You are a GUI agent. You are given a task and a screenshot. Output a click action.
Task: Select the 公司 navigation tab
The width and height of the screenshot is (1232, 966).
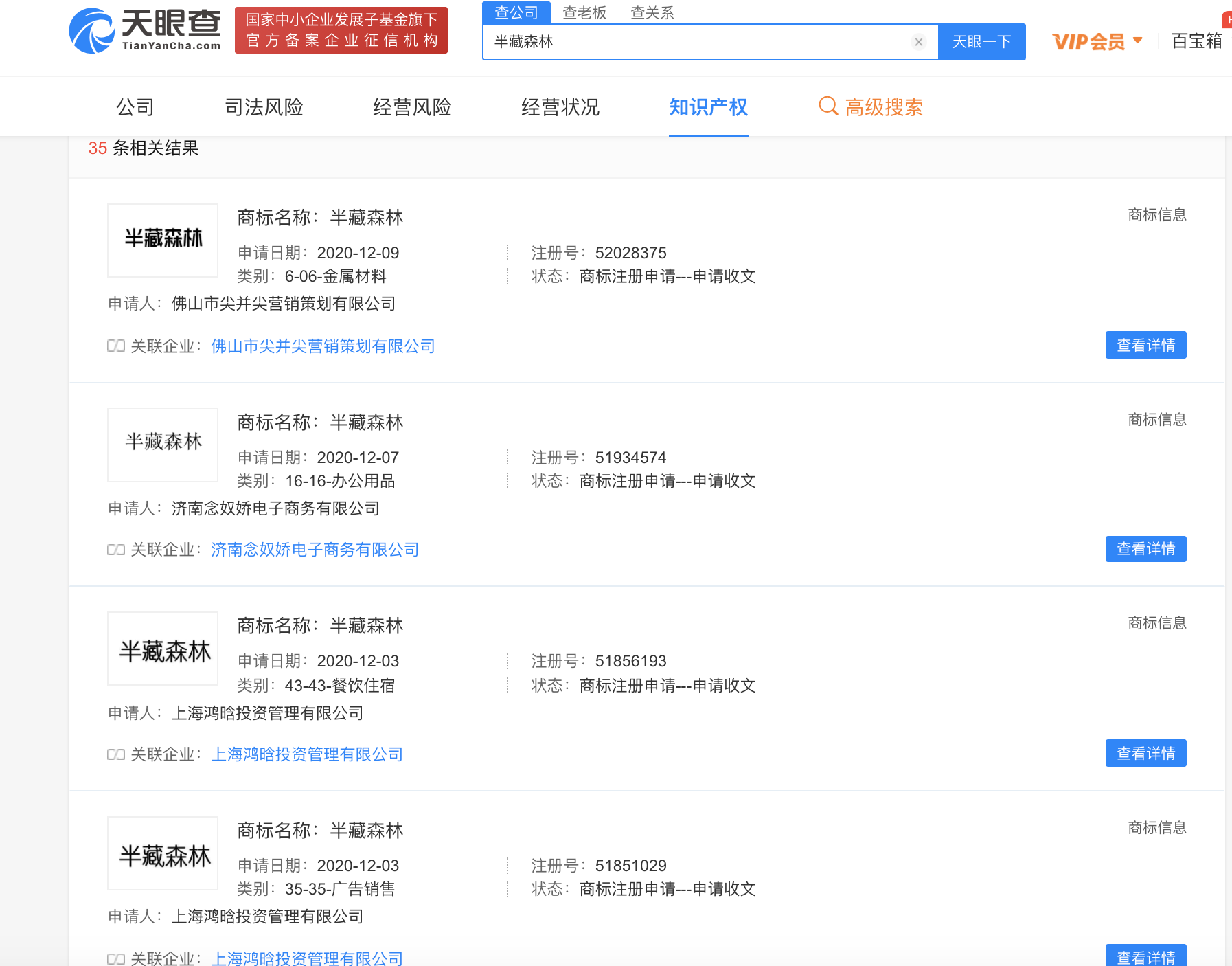coord(134,107)
